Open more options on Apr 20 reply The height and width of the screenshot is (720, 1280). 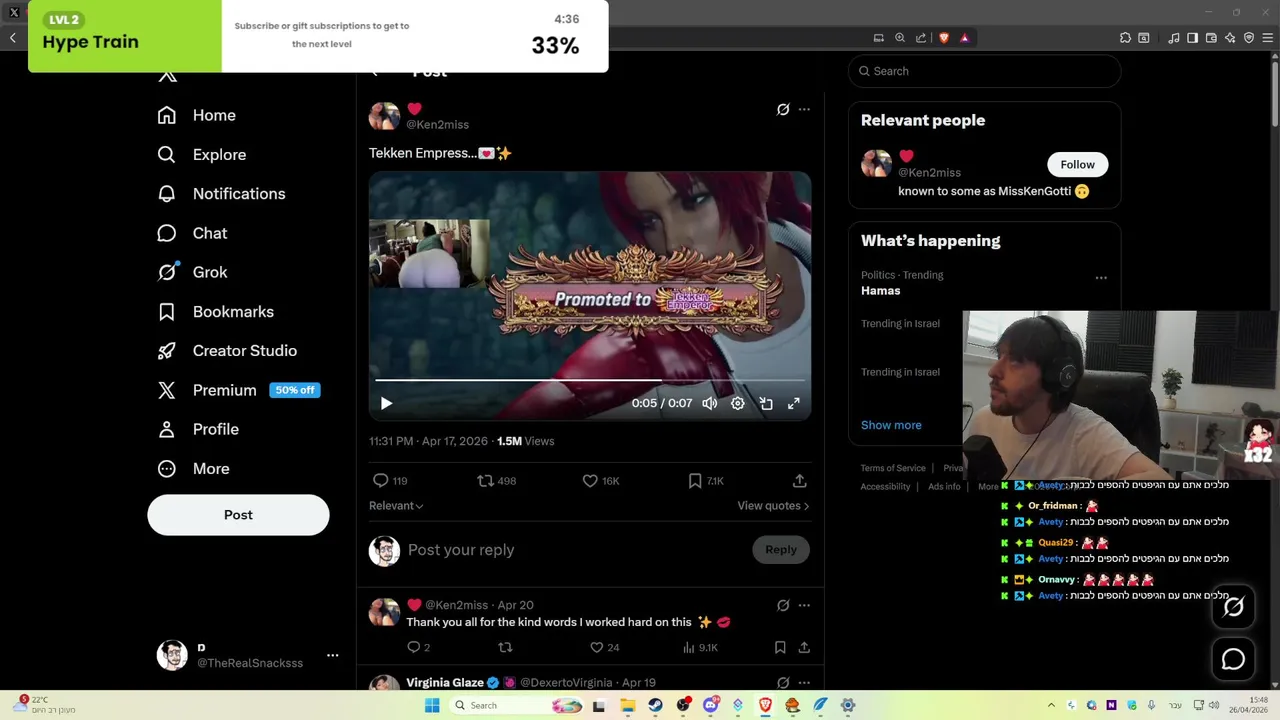click(x=804, y=605)
